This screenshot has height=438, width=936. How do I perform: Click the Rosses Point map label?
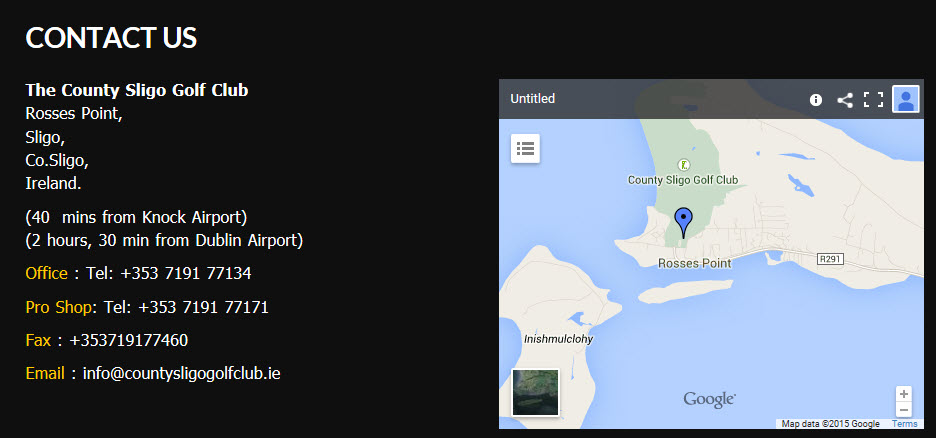[695, 263]
